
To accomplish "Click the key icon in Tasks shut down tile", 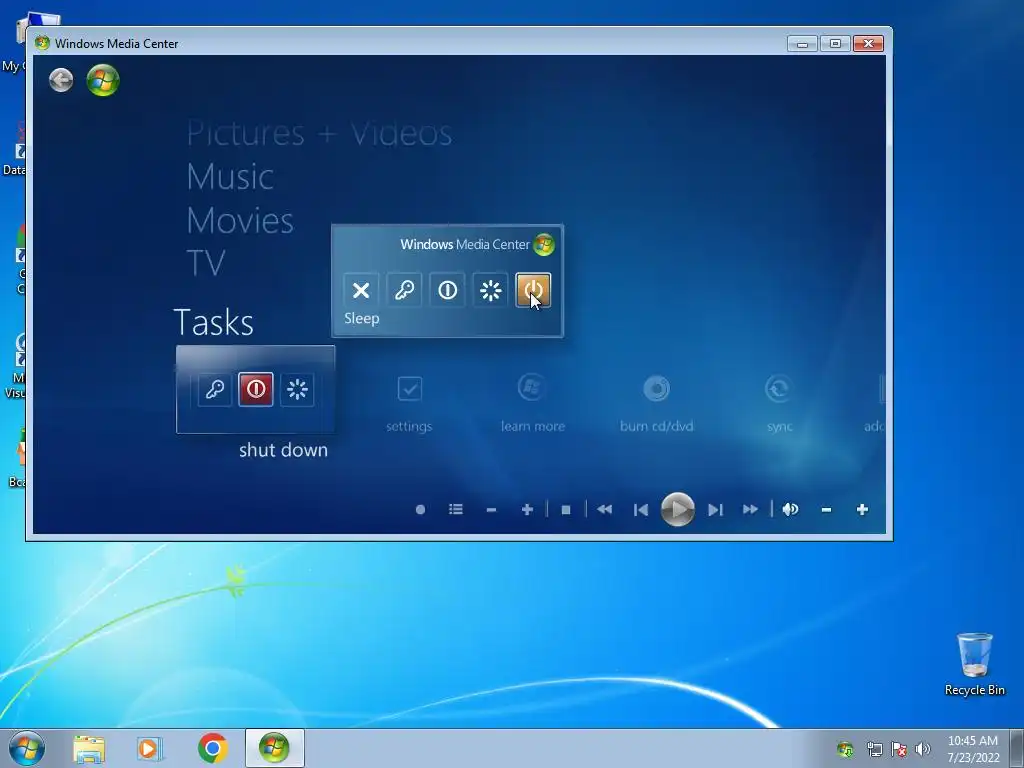I will (x=215, y=389).
